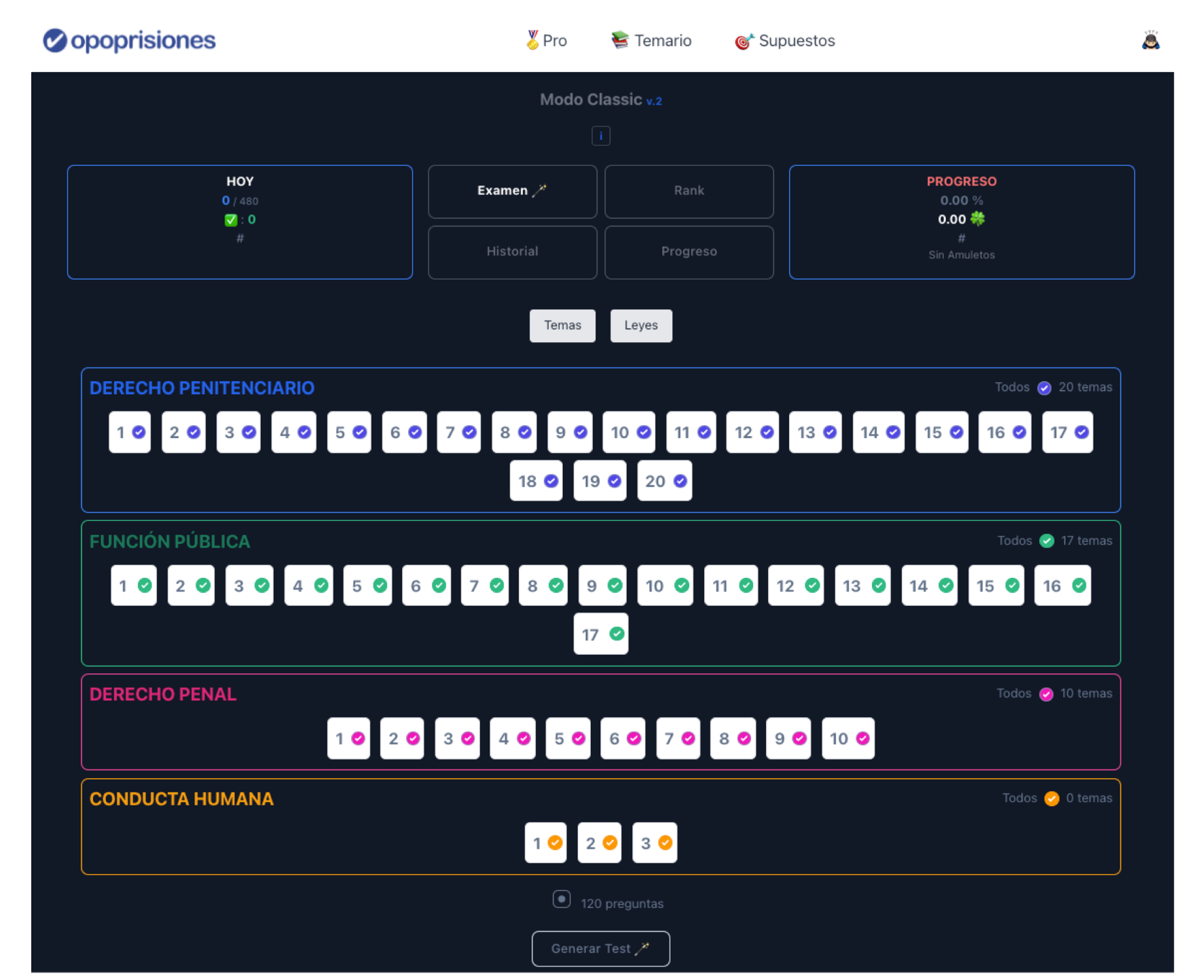Screen dimensions: 1204x980
Task: Open the user avatar icon
Action: [1150, 41]
